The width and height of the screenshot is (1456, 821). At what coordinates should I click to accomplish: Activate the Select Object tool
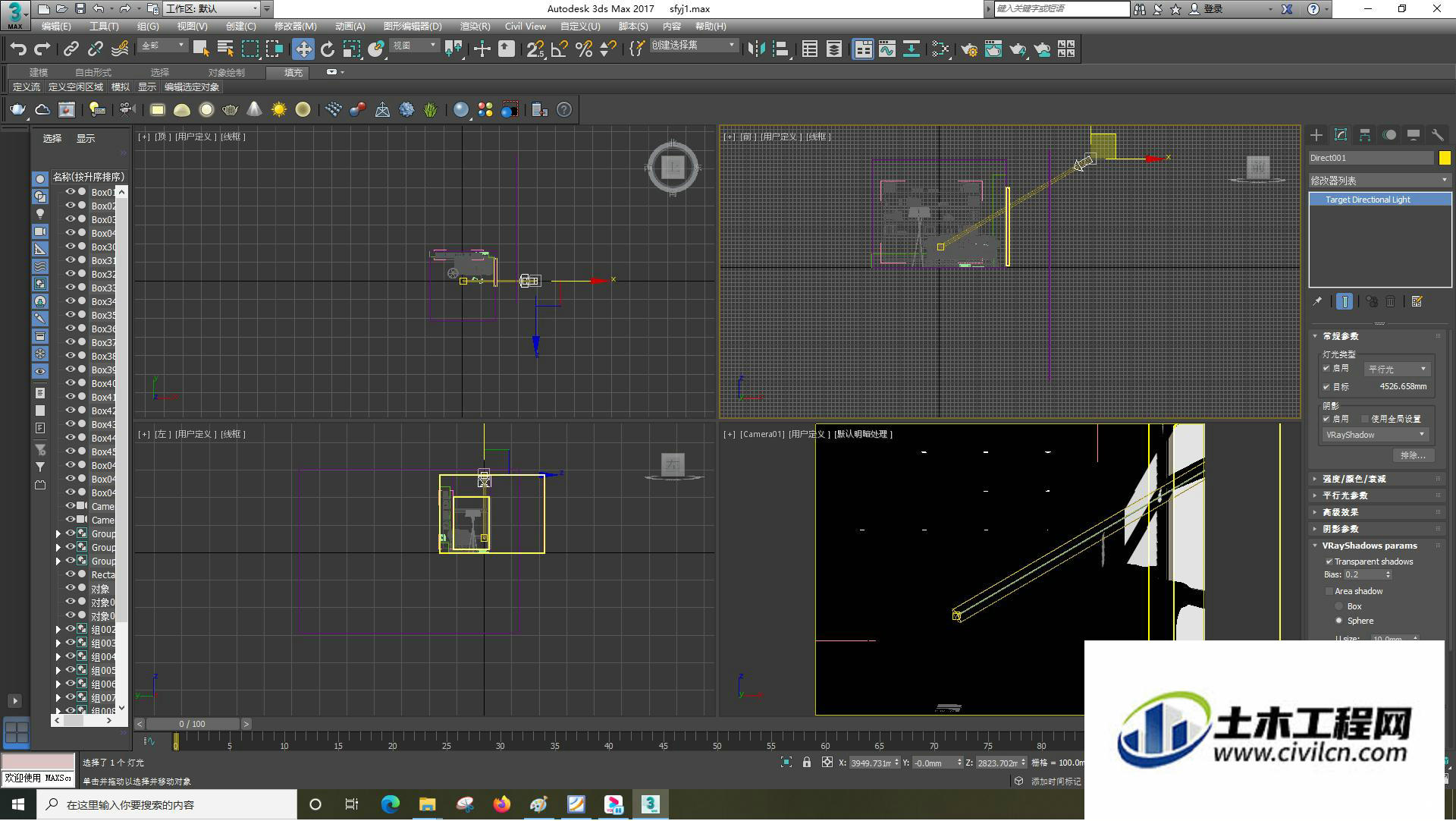[201, 49]
